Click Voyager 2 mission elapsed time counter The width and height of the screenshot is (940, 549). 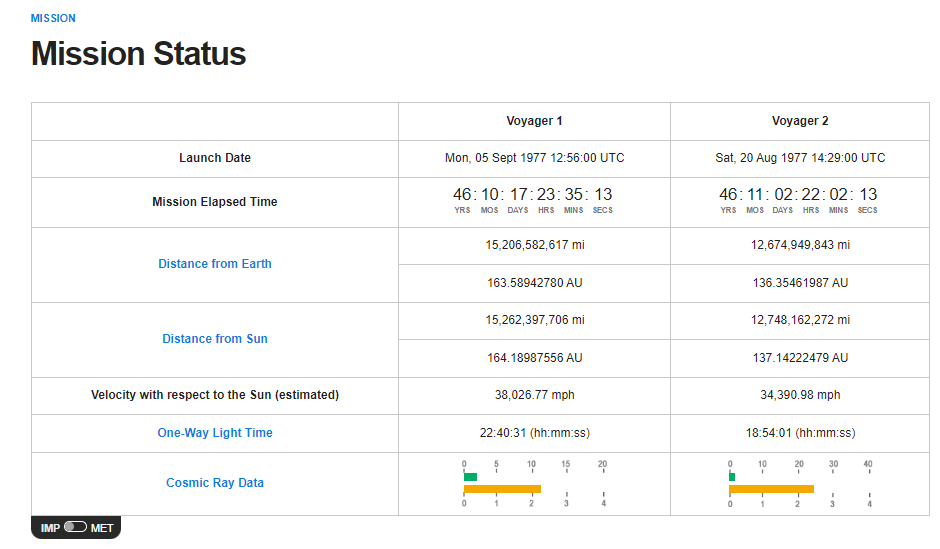[800, 200]
